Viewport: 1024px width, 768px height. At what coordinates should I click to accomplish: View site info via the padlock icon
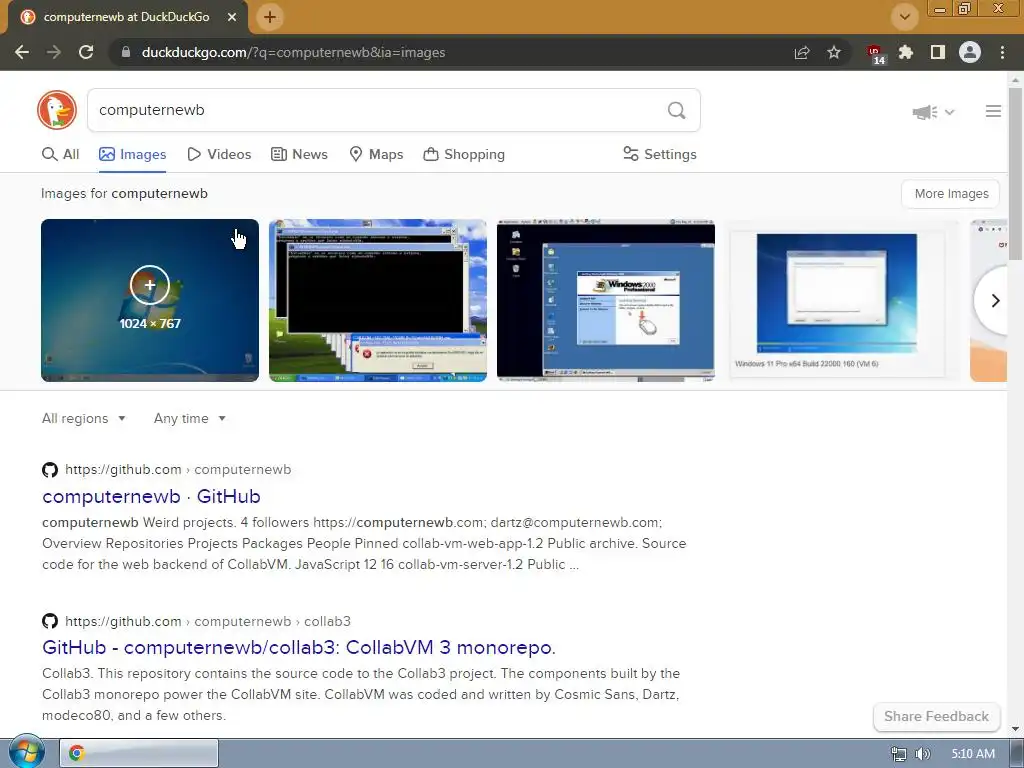tap(126, 52)
